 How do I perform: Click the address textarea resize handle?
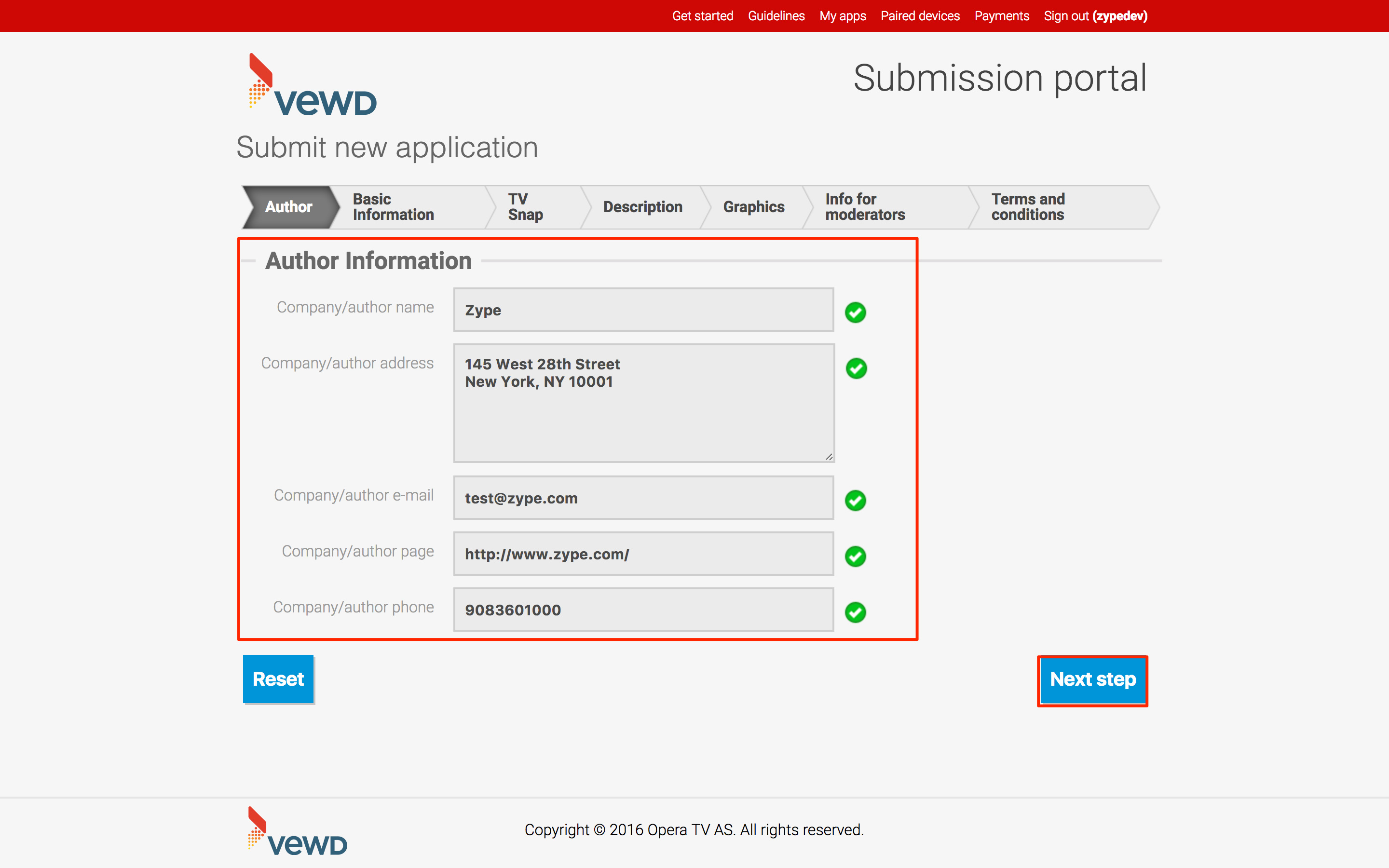pos(829,457)
